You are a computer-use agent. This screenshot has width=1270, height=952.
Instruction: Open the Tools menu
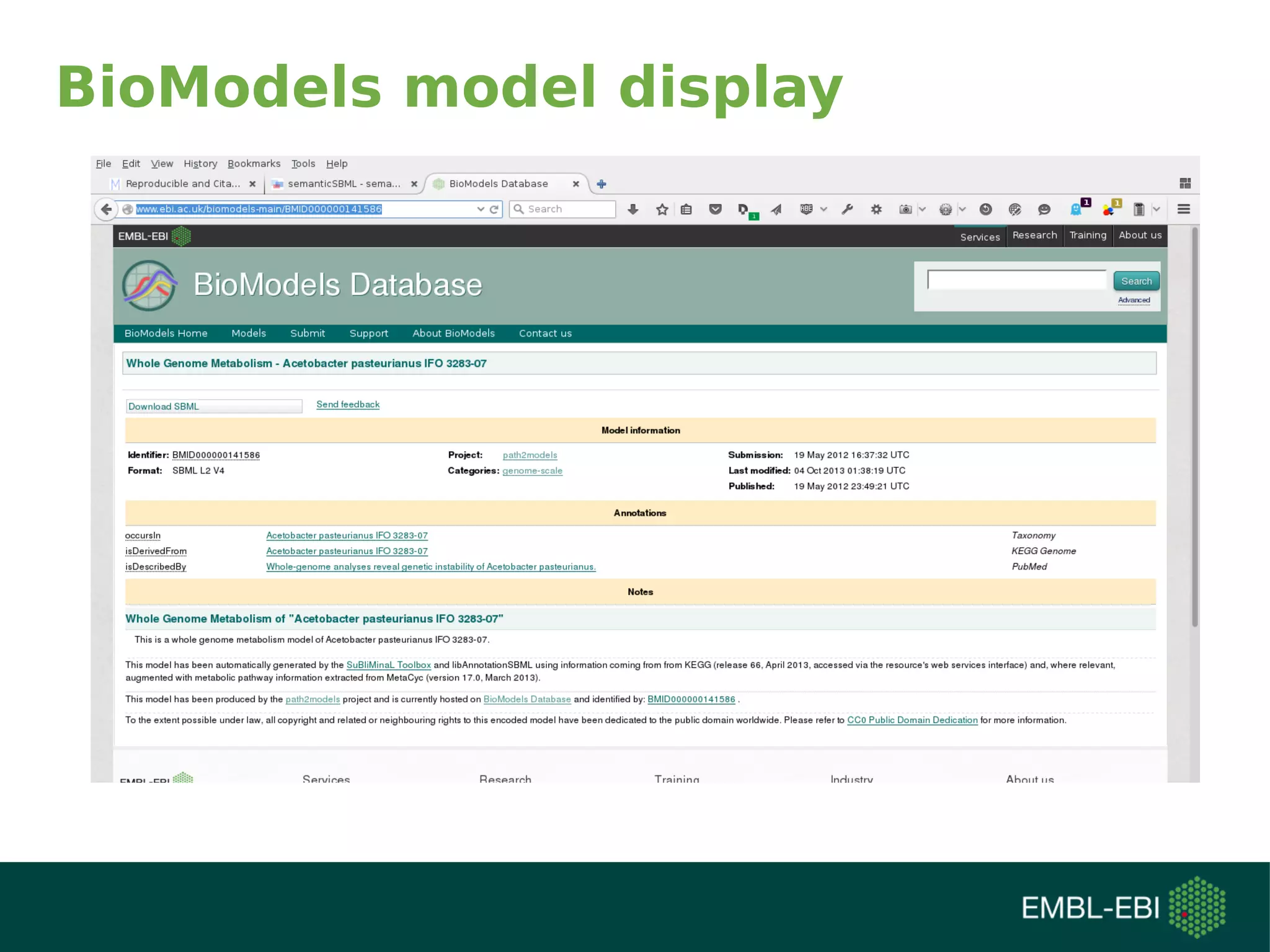pyautogui.click(x=303, y=164)
